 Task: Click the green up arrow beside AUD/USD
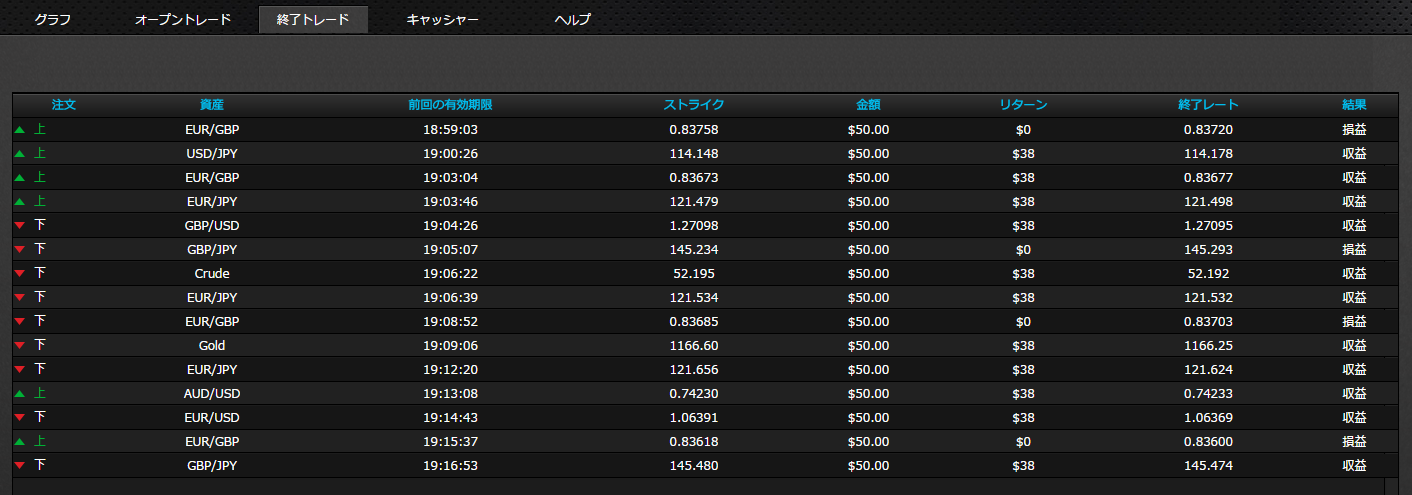pyautogui.click(x=19, y=394)
